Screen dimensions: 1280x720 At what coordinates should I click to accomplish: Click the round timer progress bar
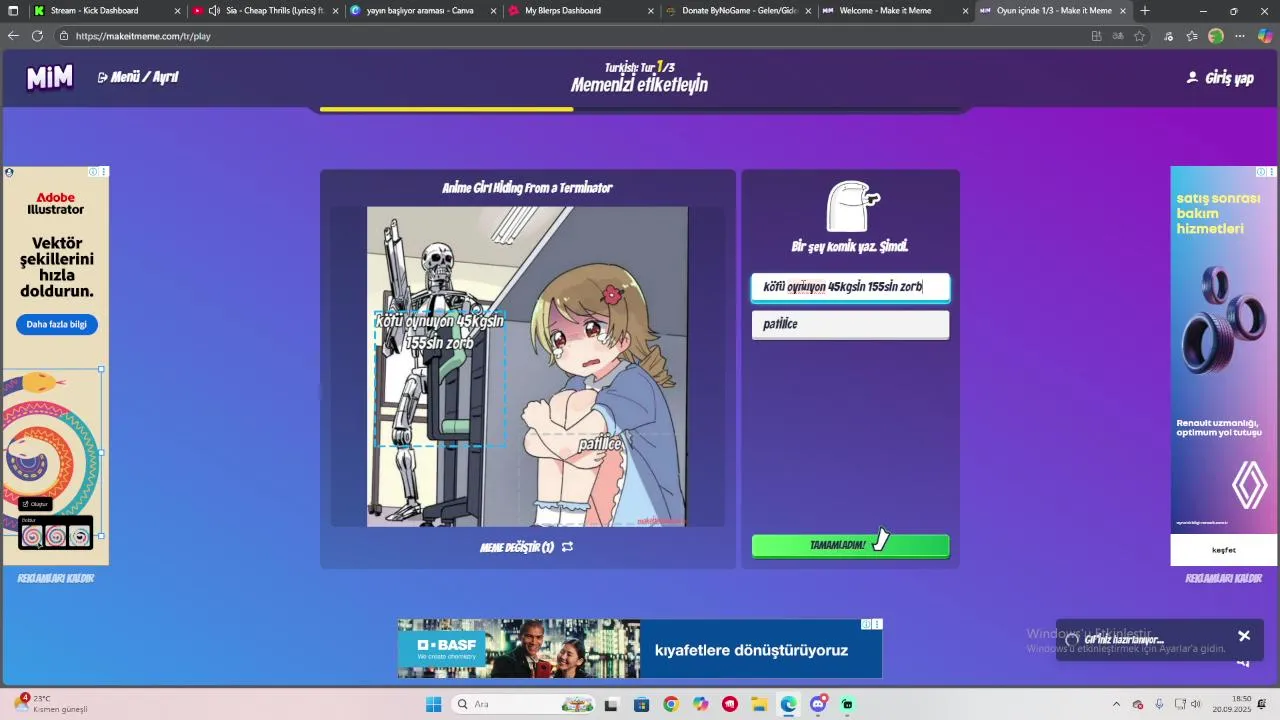tap(640, 109)
